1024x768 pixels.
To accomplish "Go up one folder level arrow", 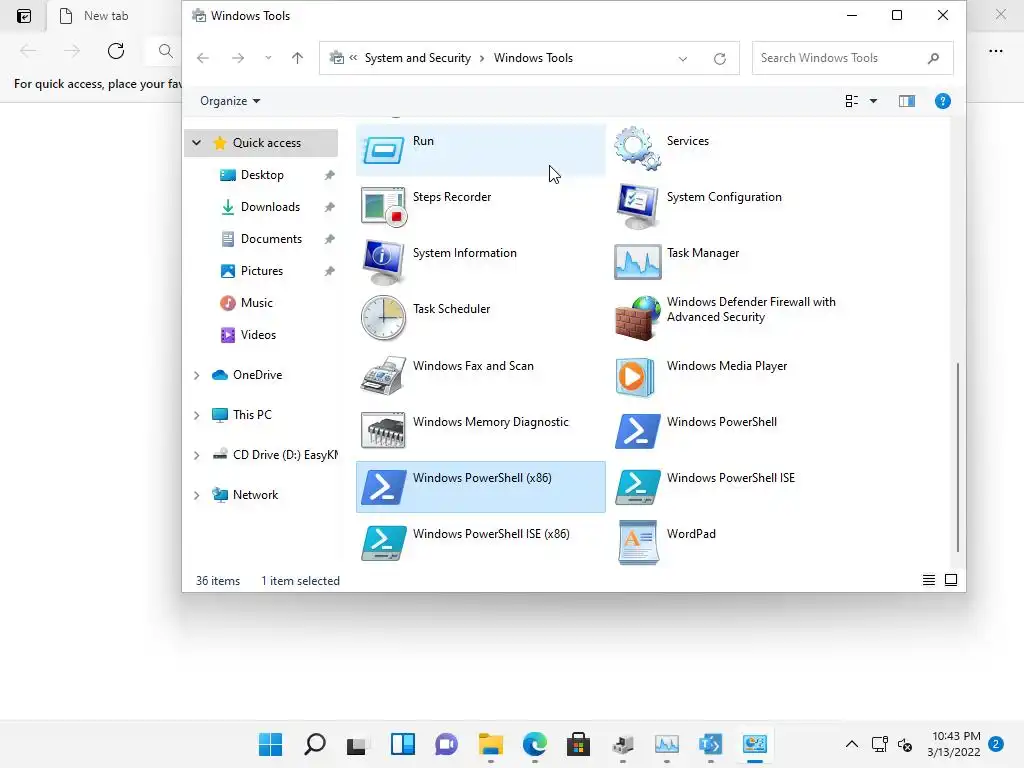I will tap(297, 58).
